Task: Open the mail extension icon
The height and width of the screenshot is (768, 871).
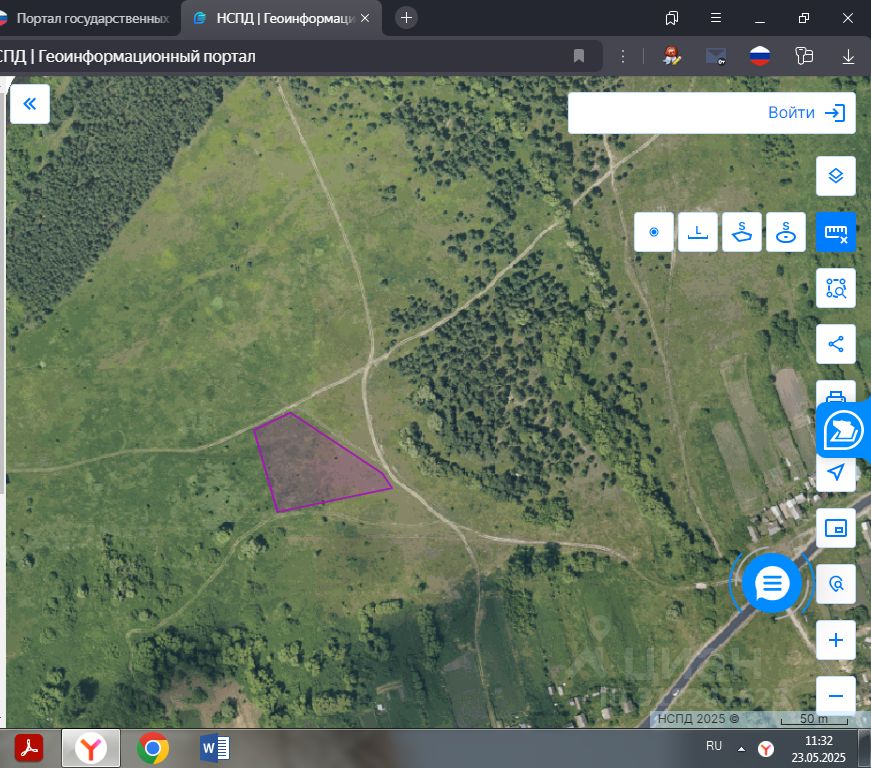Action: tap(715, 56)
